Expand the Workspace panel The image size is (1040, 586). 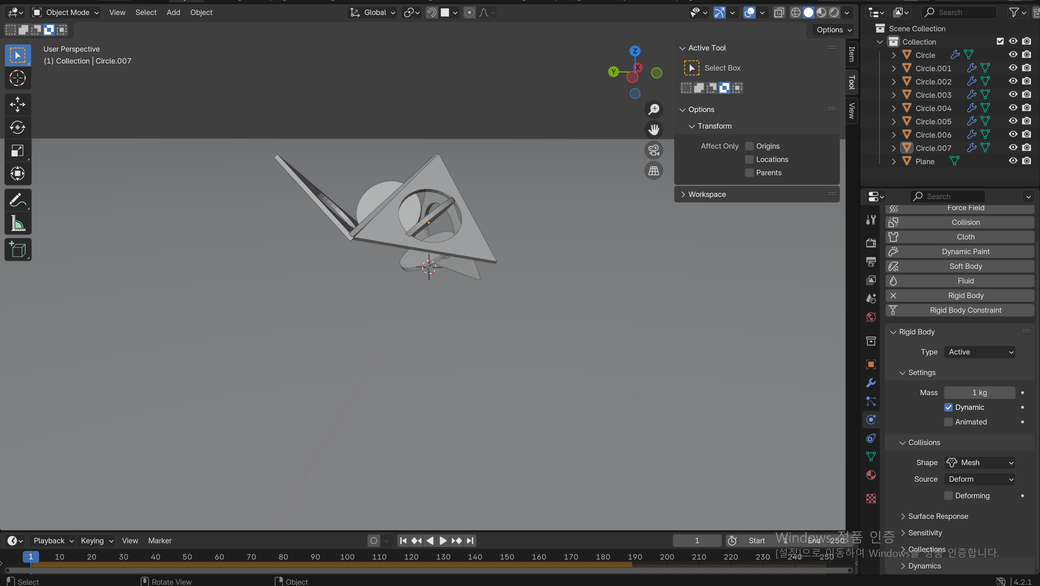[707, 194]
